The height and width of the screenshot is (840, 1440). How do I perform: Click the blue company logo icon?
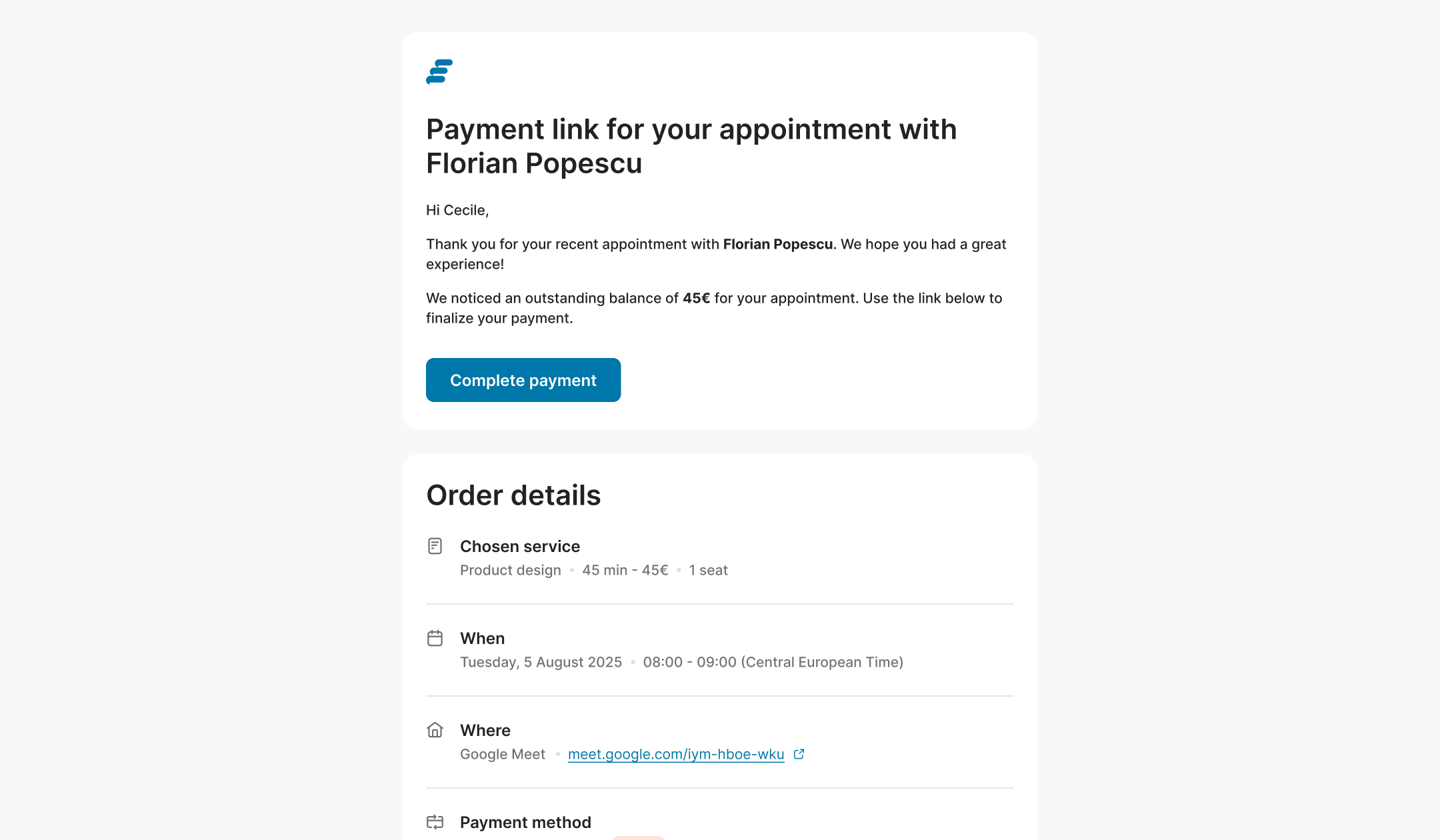(439, 72)
